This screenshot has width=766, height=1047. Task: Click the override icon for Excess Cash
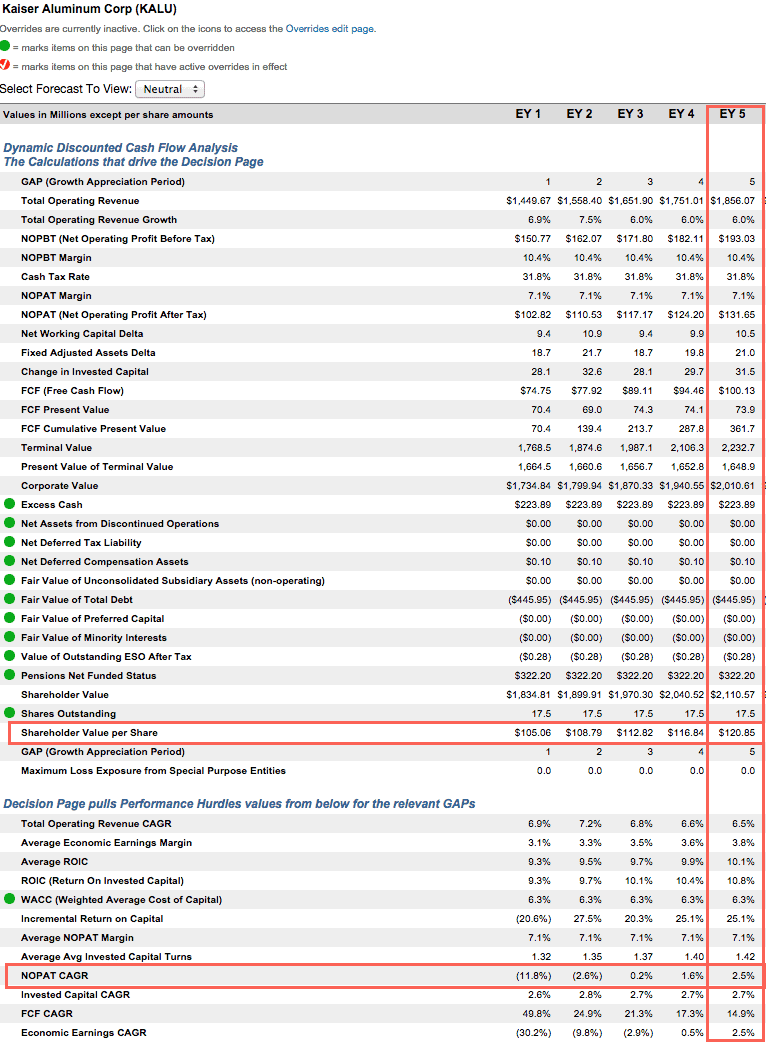tap(10, 504)
